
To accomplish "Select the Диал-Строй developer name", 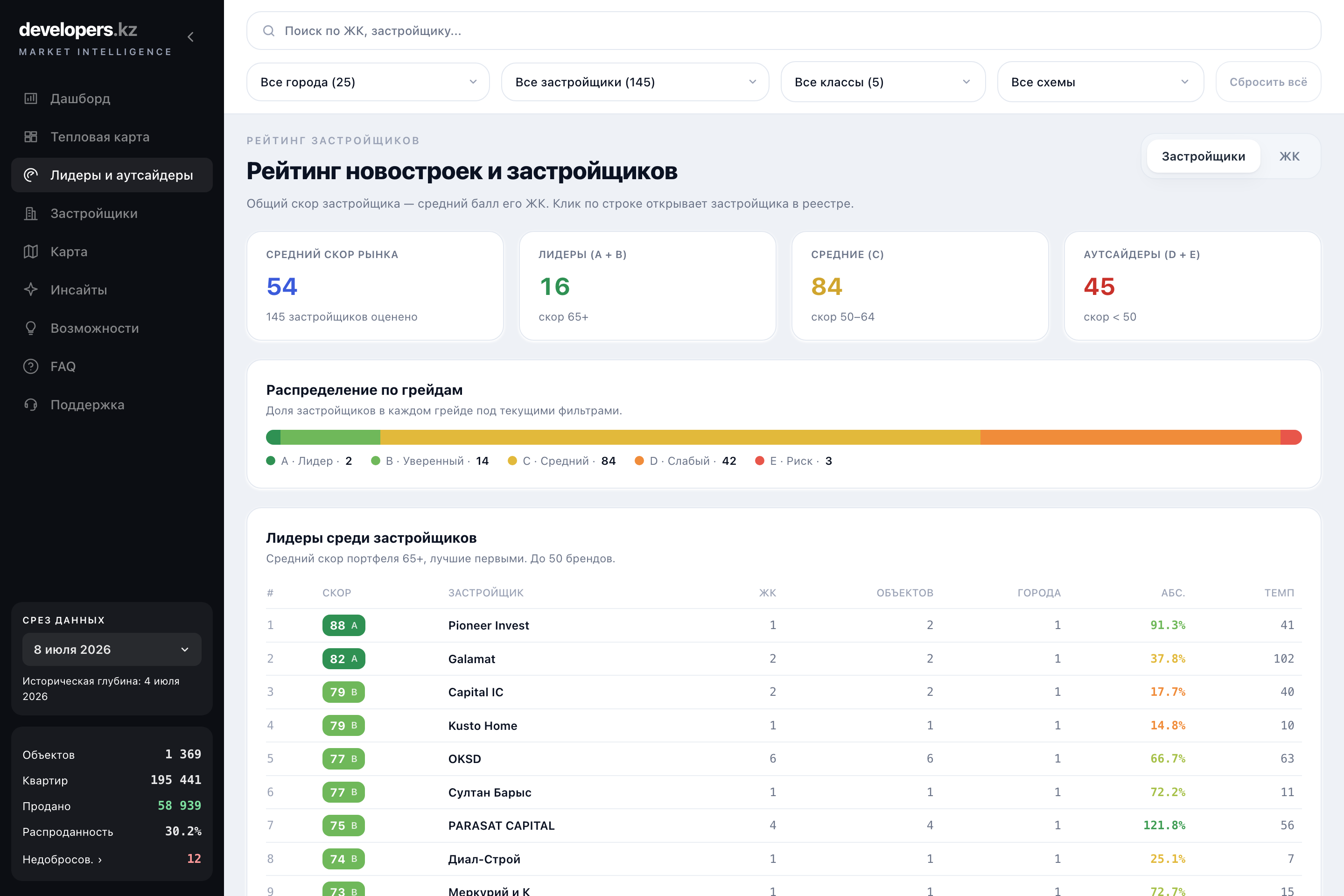I will (484, 859).
